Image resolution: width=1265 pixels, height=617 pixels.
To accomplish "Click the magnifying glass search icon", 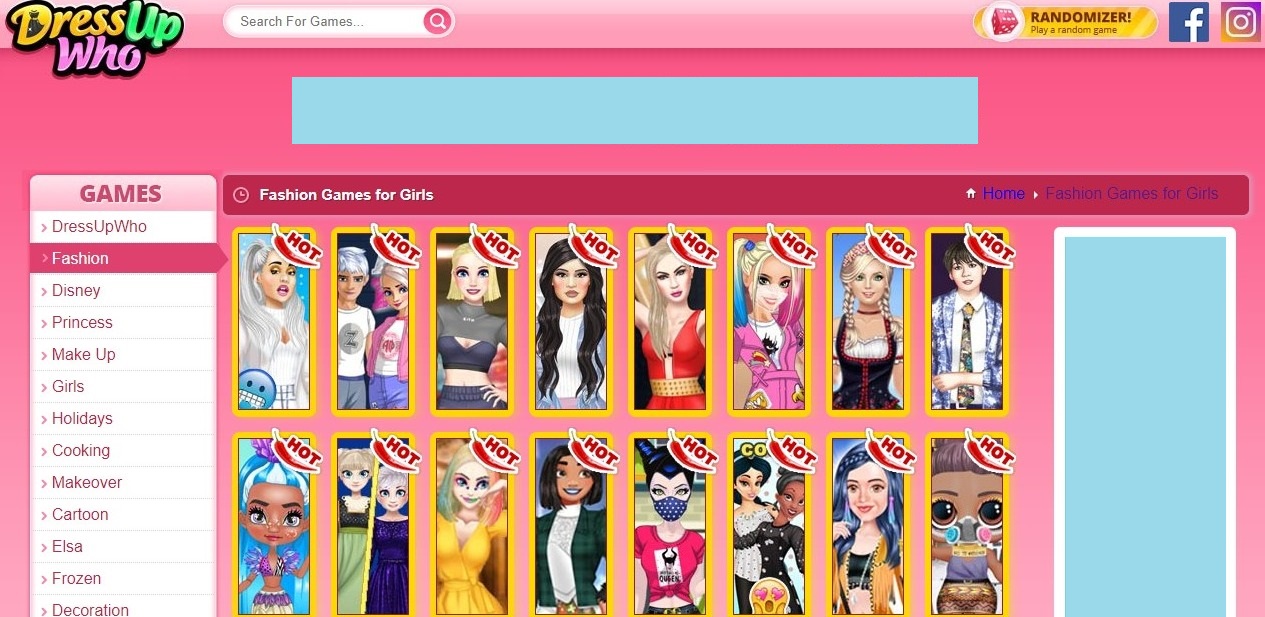I will point(436,21).
